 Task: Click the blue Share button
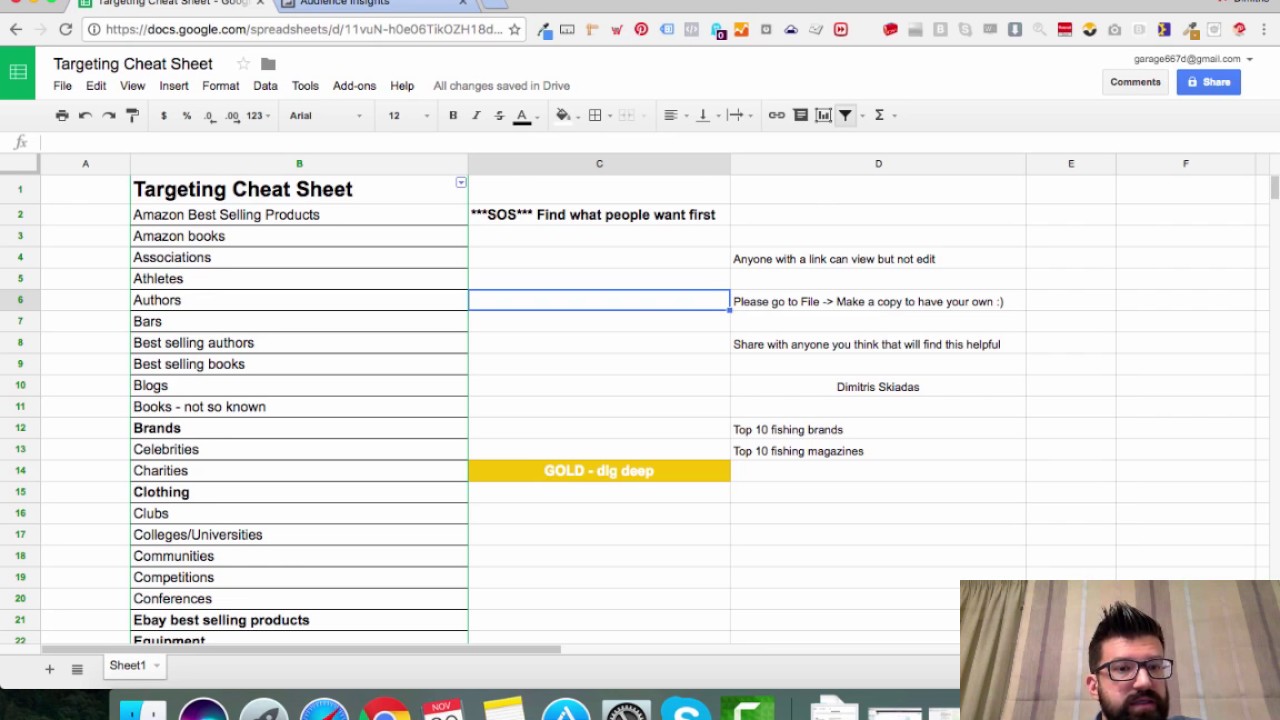[x=1208, y=82]
